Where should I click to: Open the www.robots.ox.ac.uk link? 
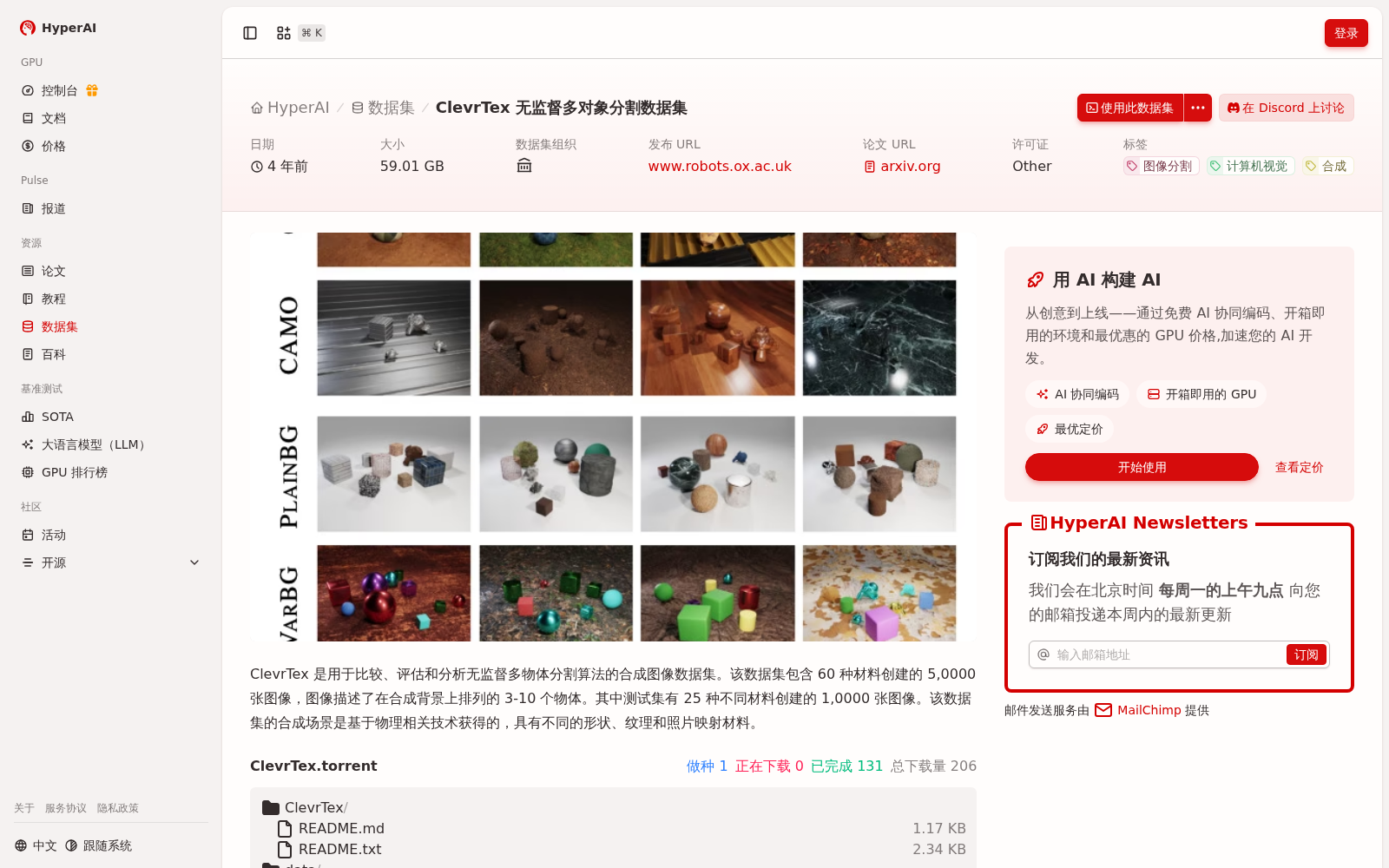click(x=720, y=166)
